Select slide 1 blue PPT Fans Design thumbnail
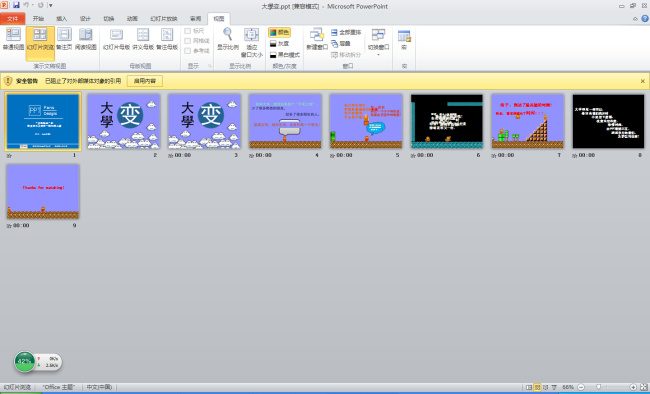The image size is (650, 394). tap(43, 121)
